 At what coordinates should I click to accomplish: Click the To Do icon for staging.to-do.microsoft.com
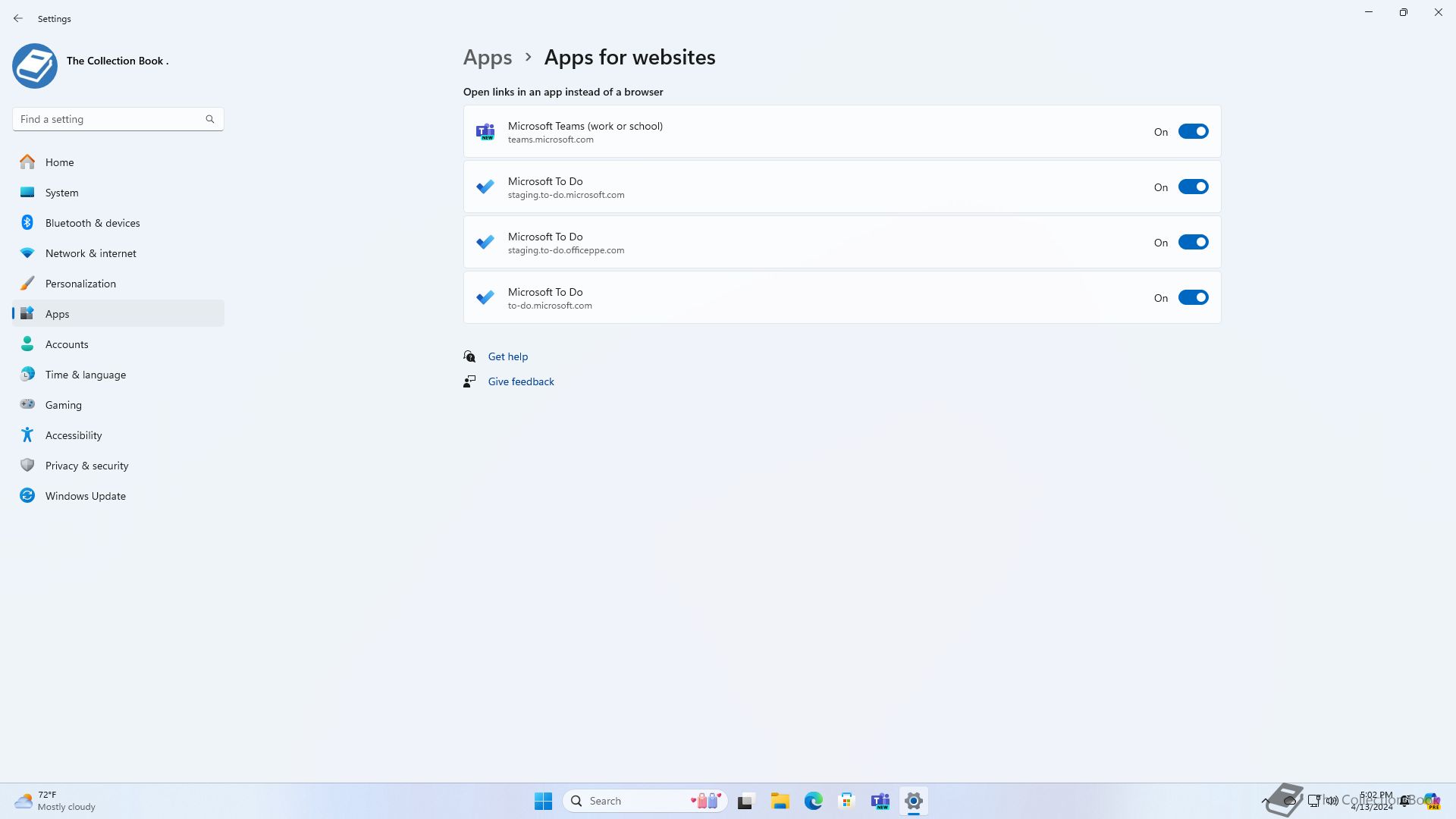[485, 187]
